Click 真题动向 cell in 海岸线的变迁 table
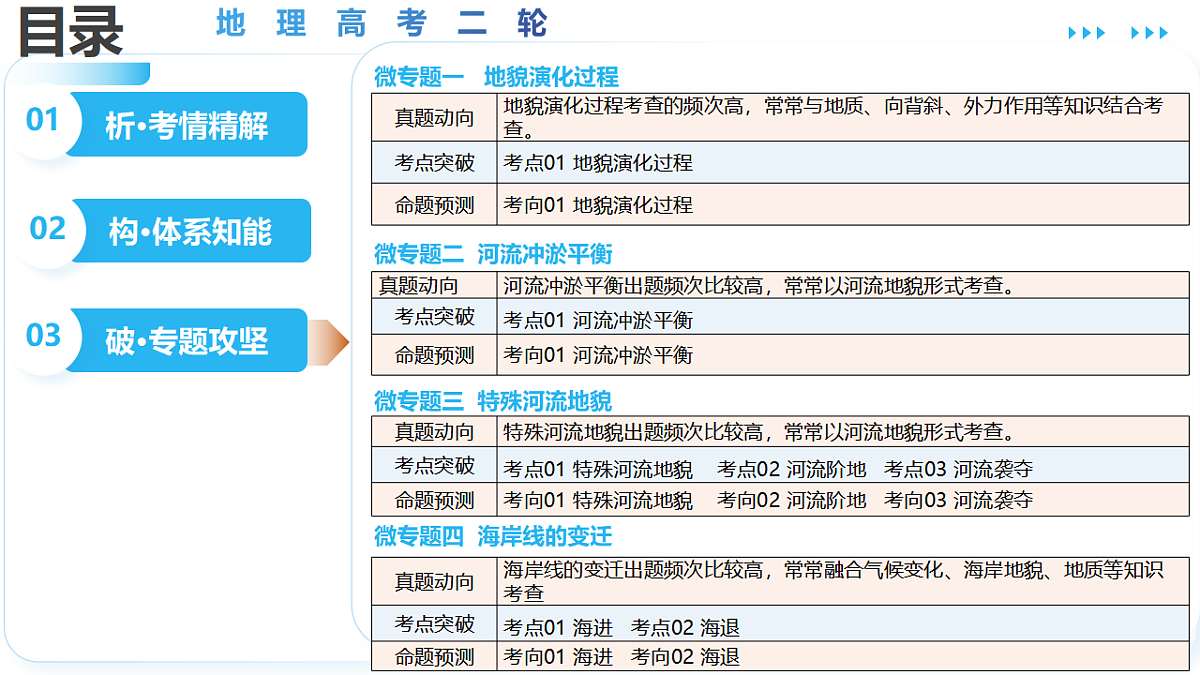This screenshot has width=1200, height=675. tap(434, 581)
